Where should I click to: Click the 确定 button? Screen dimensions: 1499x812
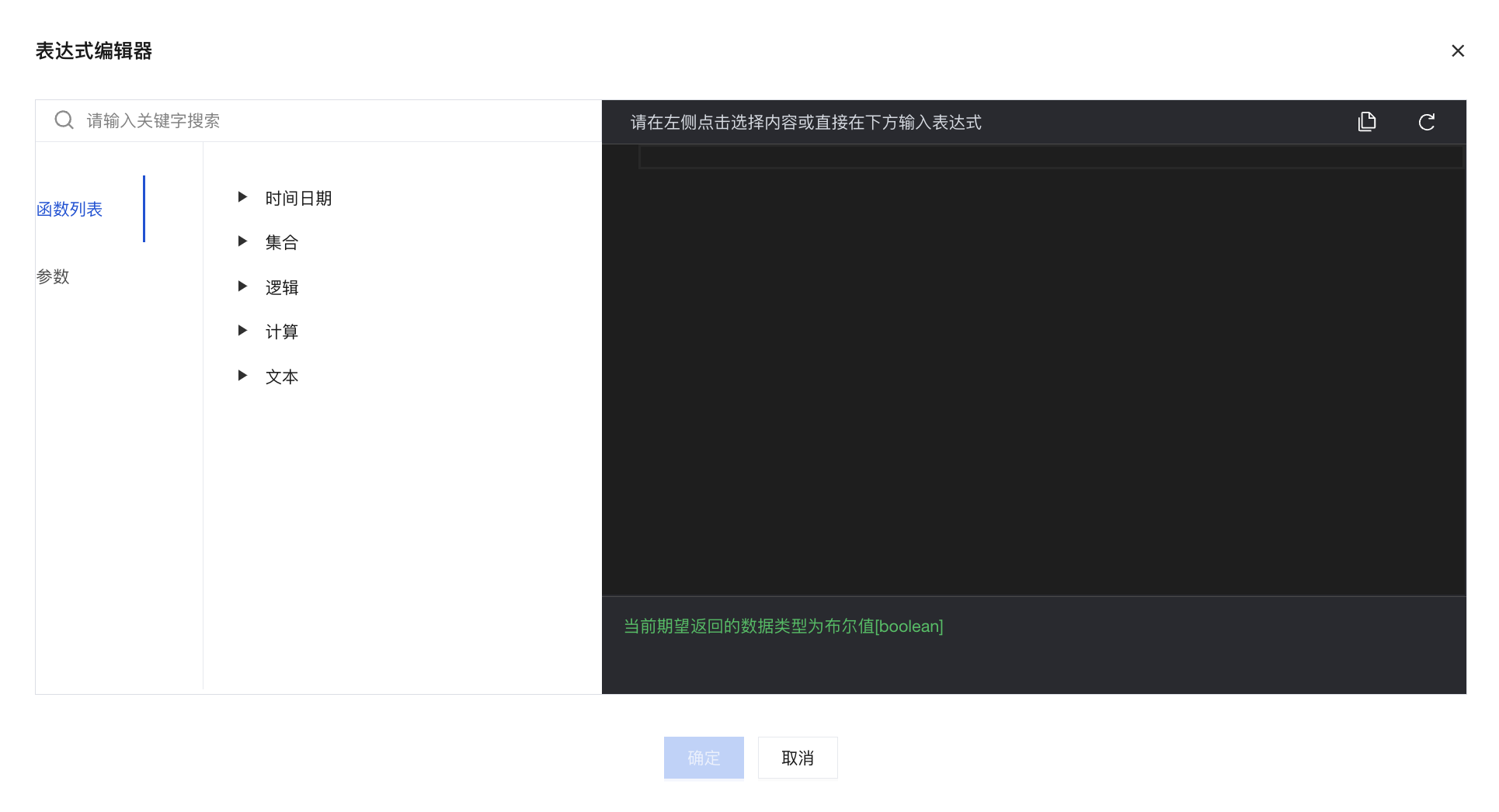click(704, 758)
